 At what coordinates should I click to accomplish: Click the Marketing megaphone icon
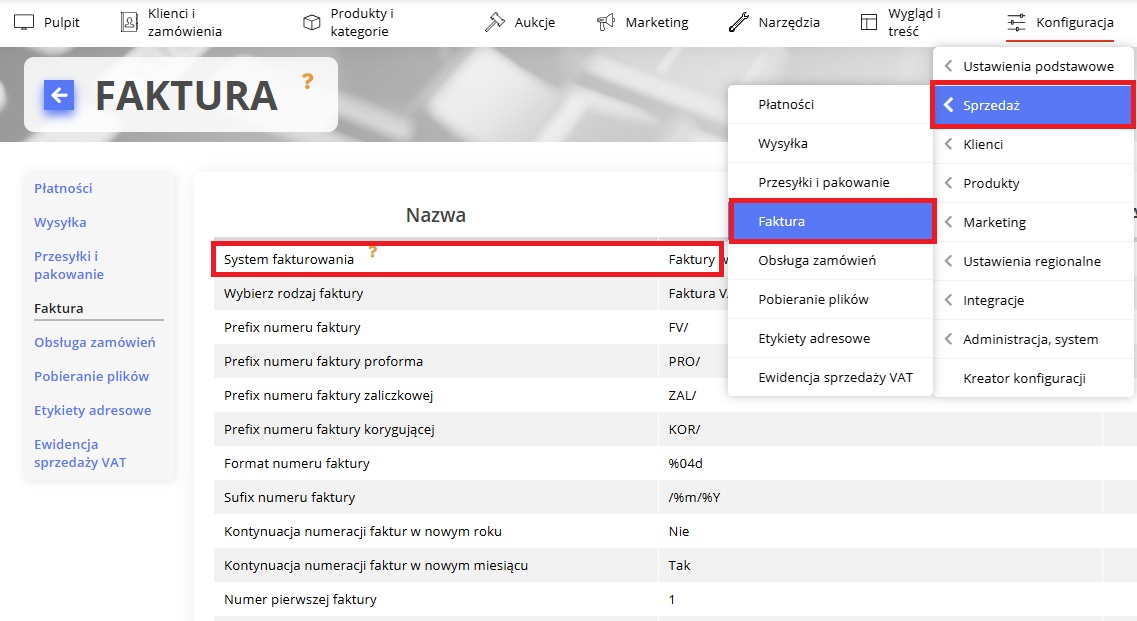(x=605, y=22)
